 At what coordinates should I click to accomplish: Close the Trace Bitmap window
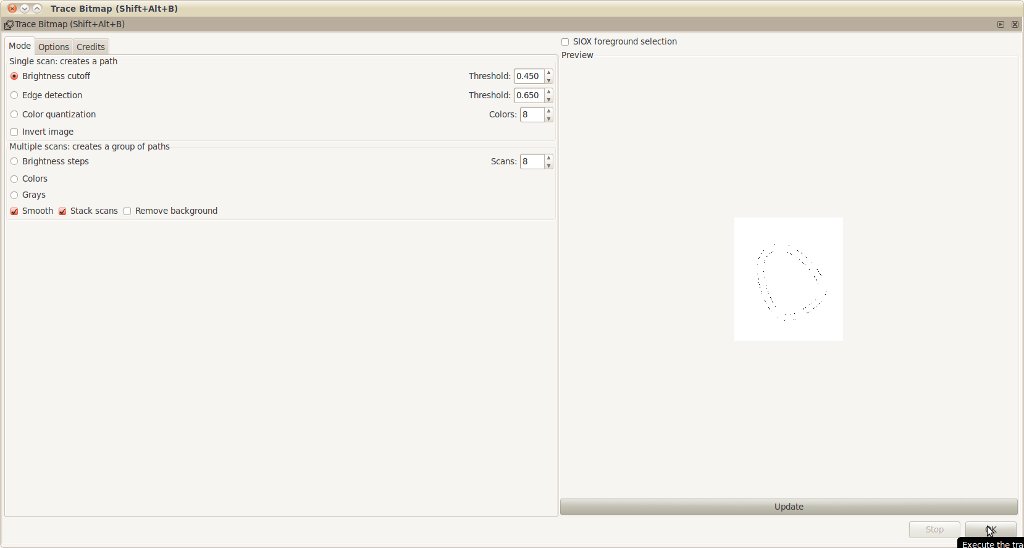[12, 8]
